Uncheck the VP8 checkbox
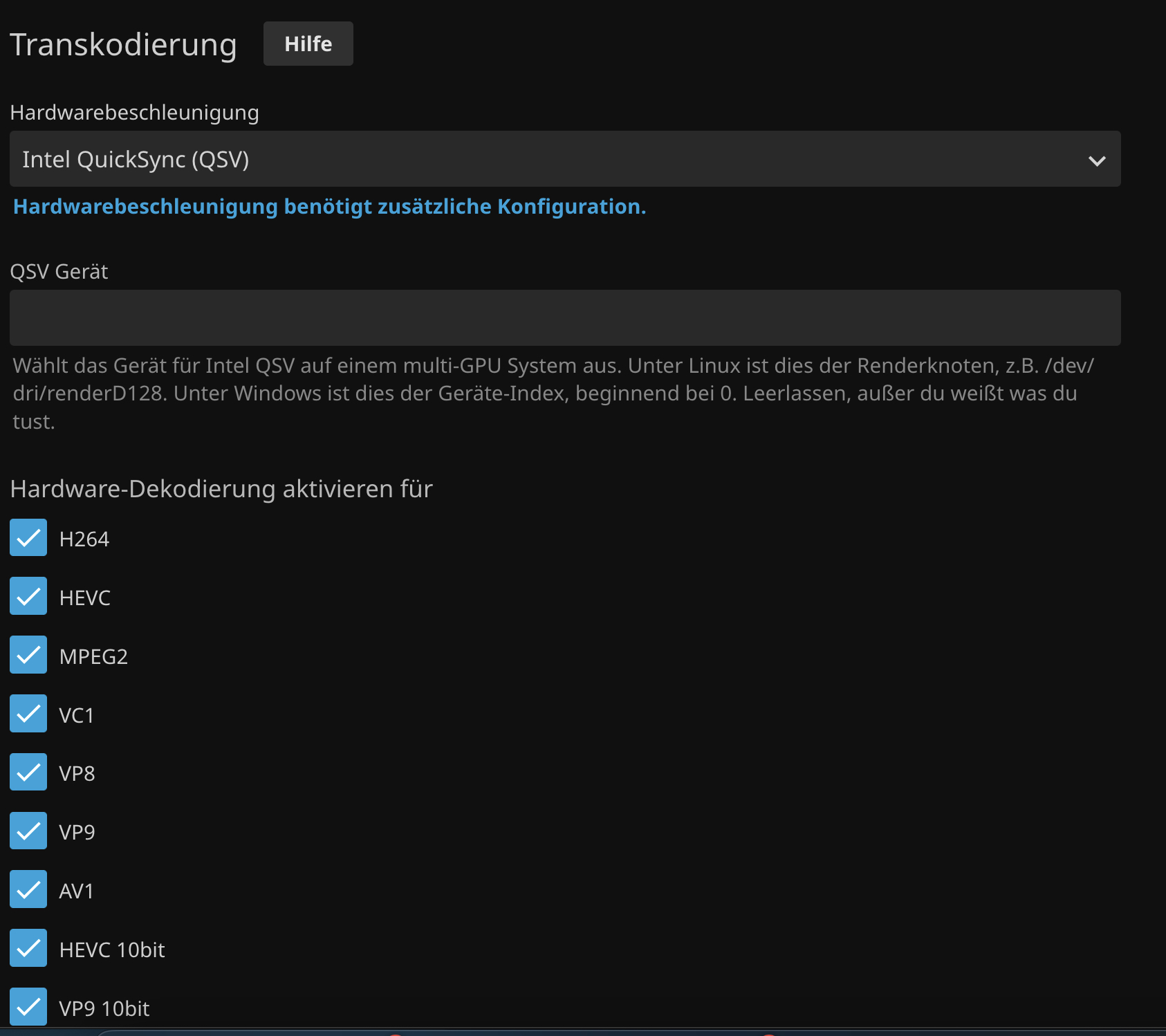Image resolution: width=1166 pixels, height=1036 pixels. (28, 773)
